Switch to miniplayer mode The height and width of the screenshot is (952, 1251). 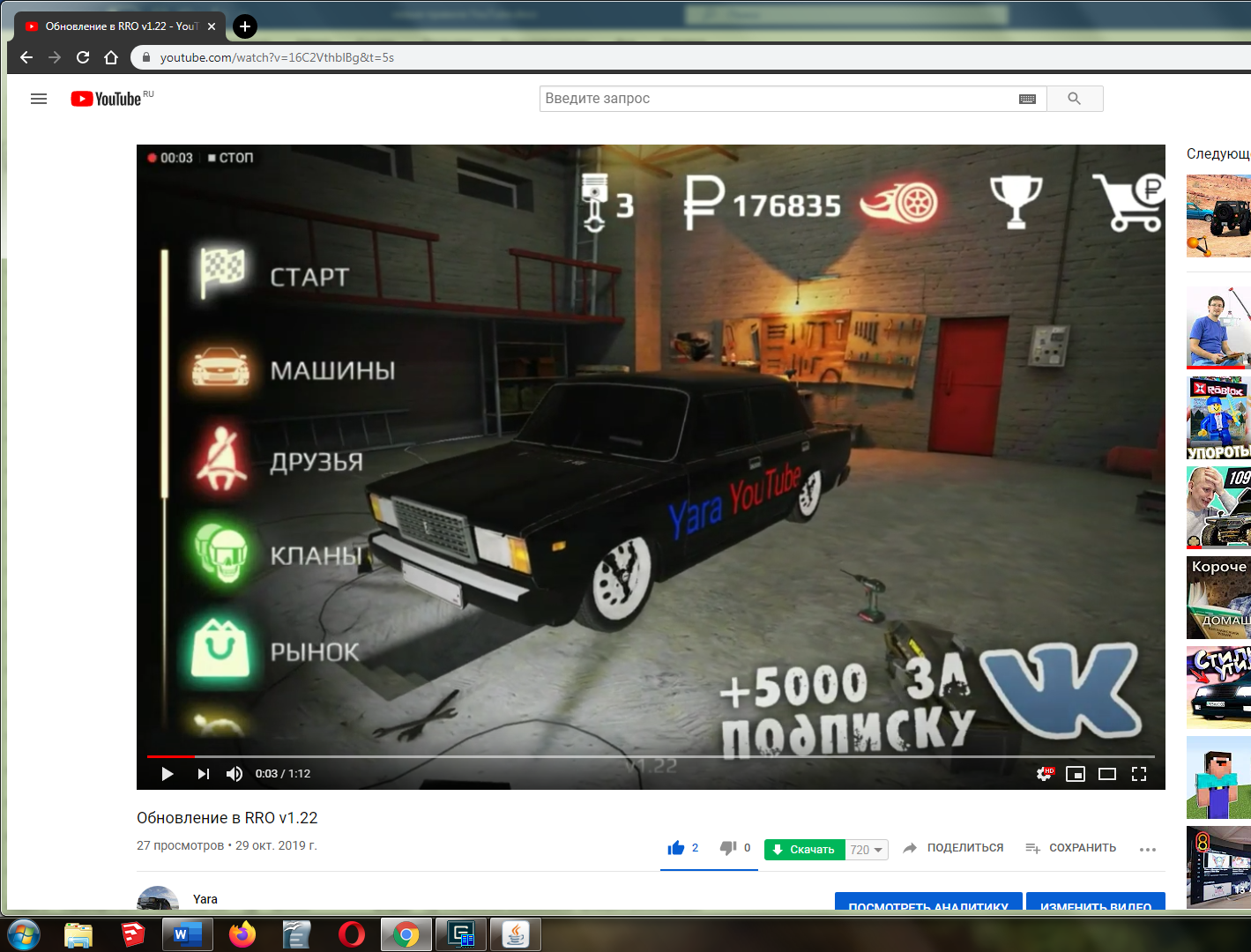(x=1076, y=774)
